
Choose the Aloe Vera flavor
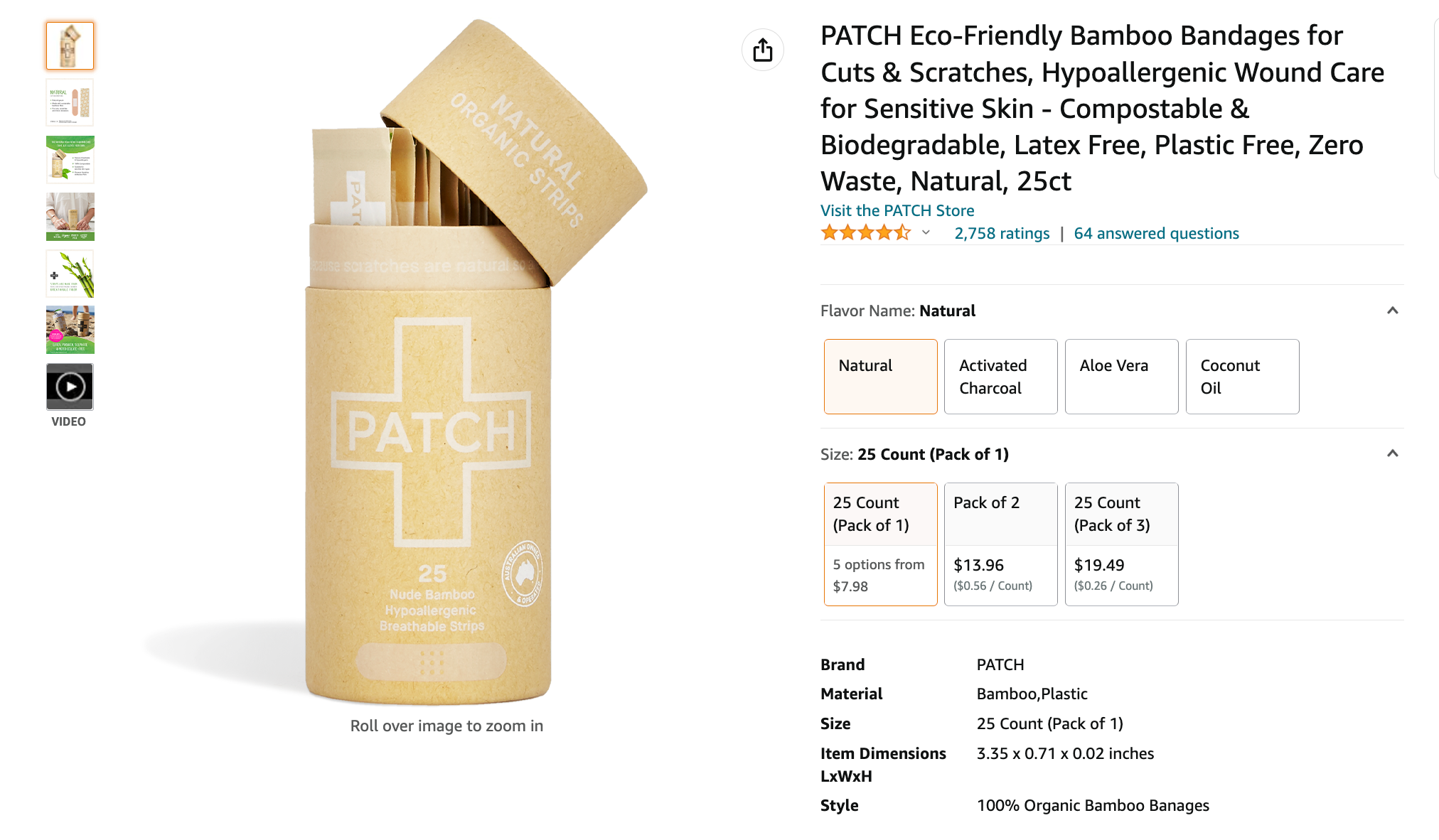point(1121,377)
